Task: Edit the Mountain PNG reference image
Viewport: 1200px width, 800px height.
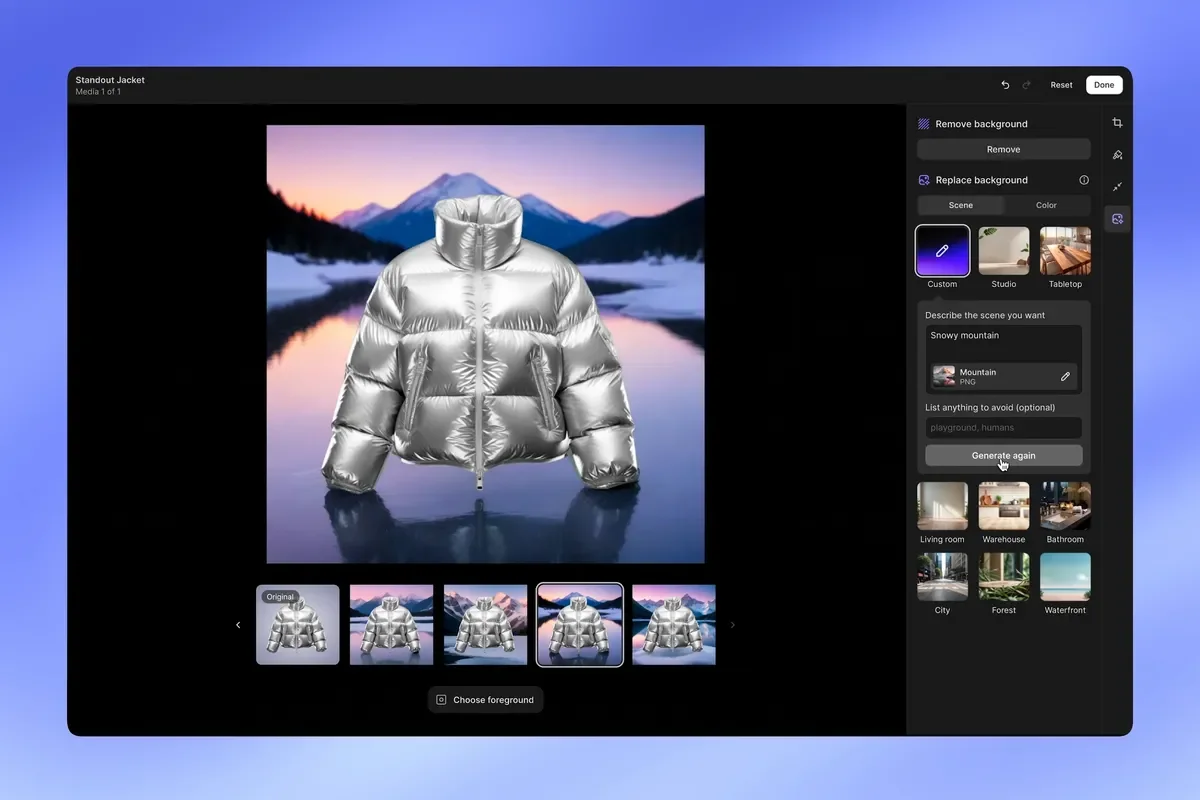Action: [x=1065, y=377]
